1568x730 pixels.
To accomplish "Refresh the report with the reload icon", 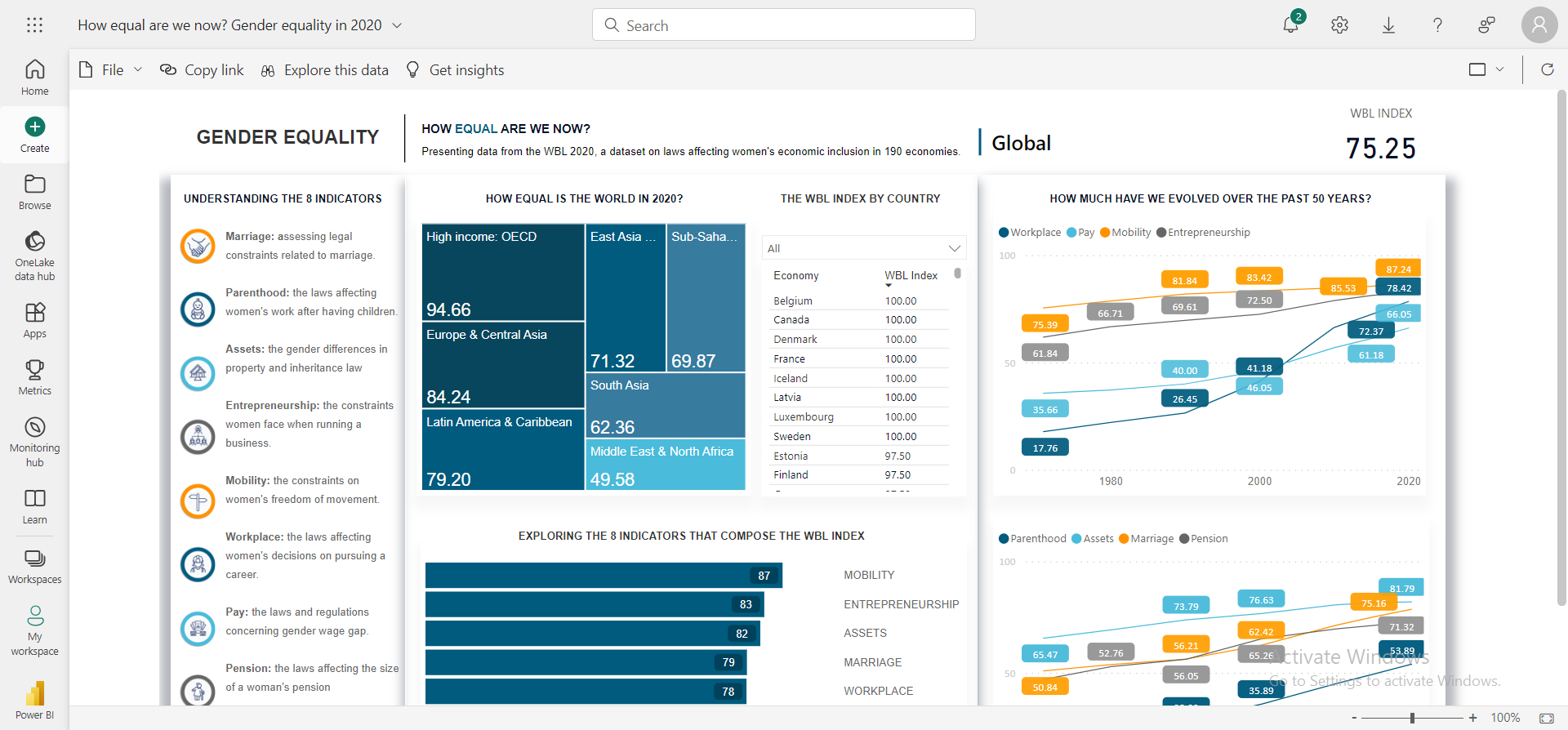I will [x=1547, y=69].
